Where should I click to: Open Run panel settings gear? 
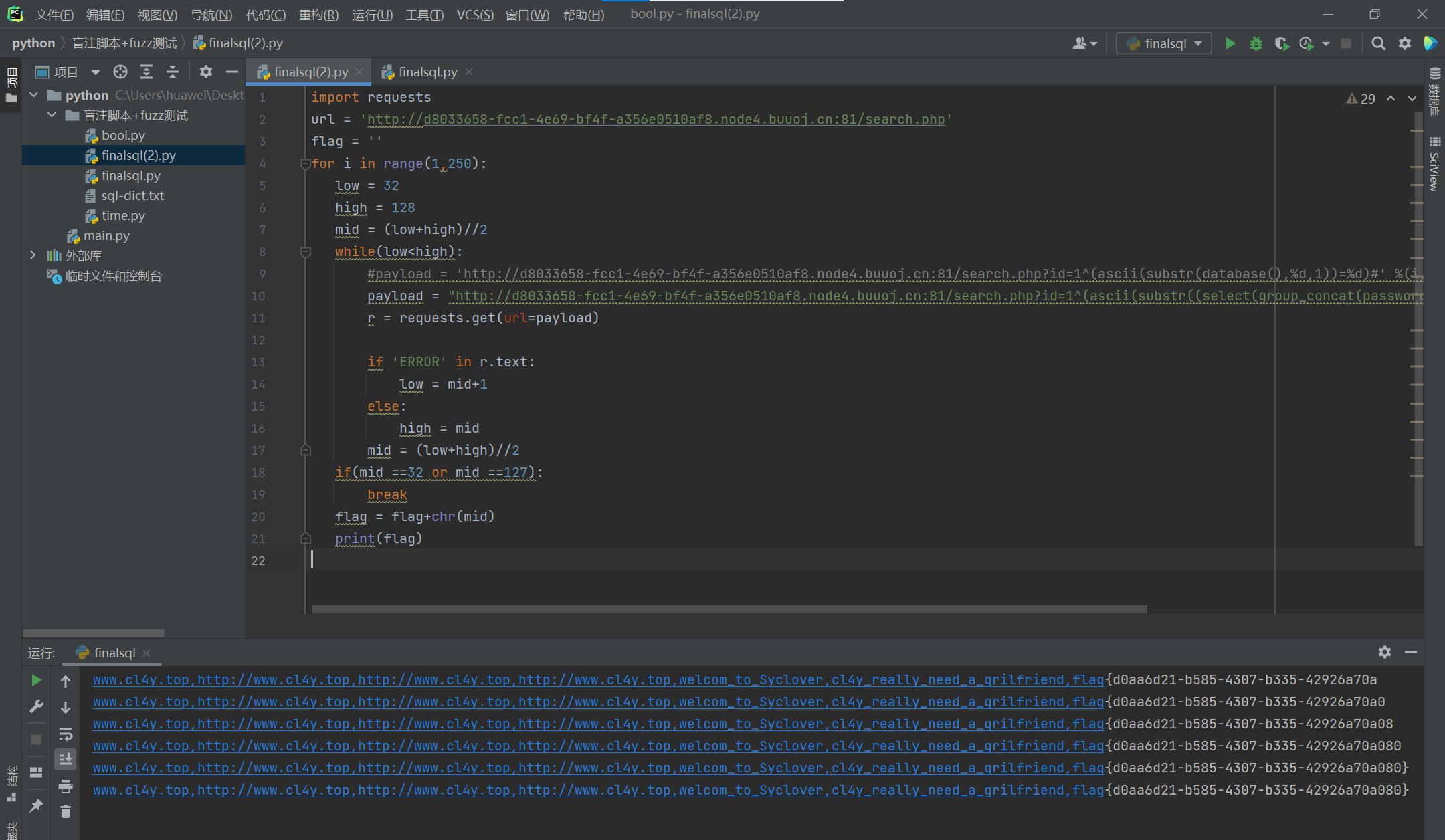(1385, 652)
